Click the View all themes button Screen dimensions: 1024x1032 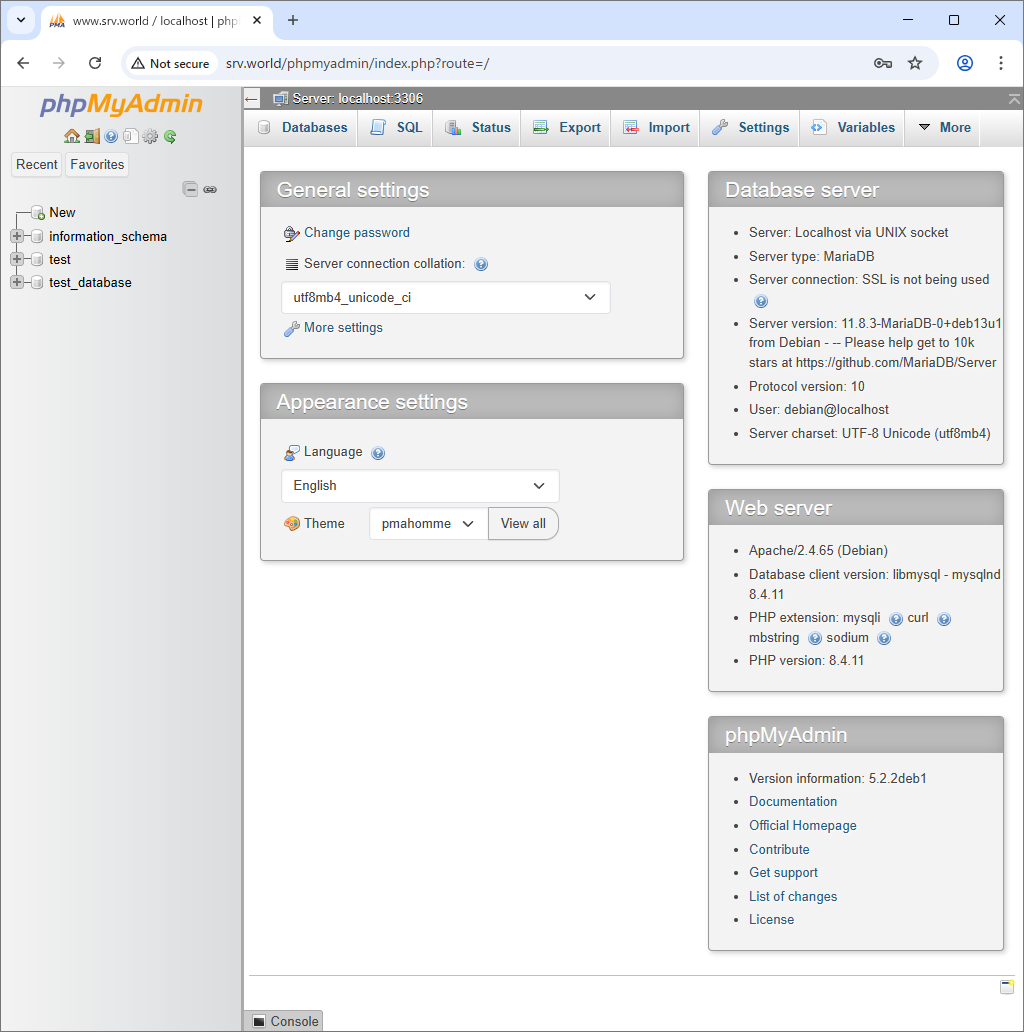[x=523, y=523]
